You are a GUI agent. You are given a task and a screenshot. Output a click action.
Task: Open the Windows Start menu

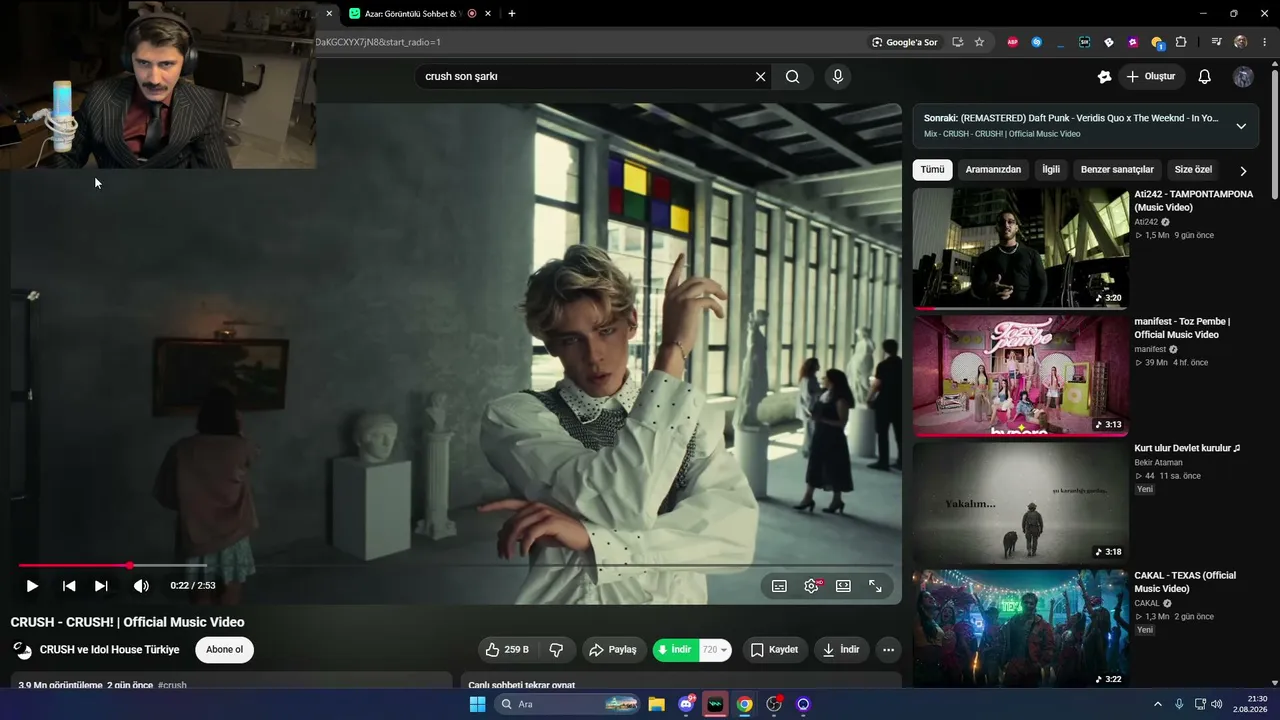click(x=477, y=704)
